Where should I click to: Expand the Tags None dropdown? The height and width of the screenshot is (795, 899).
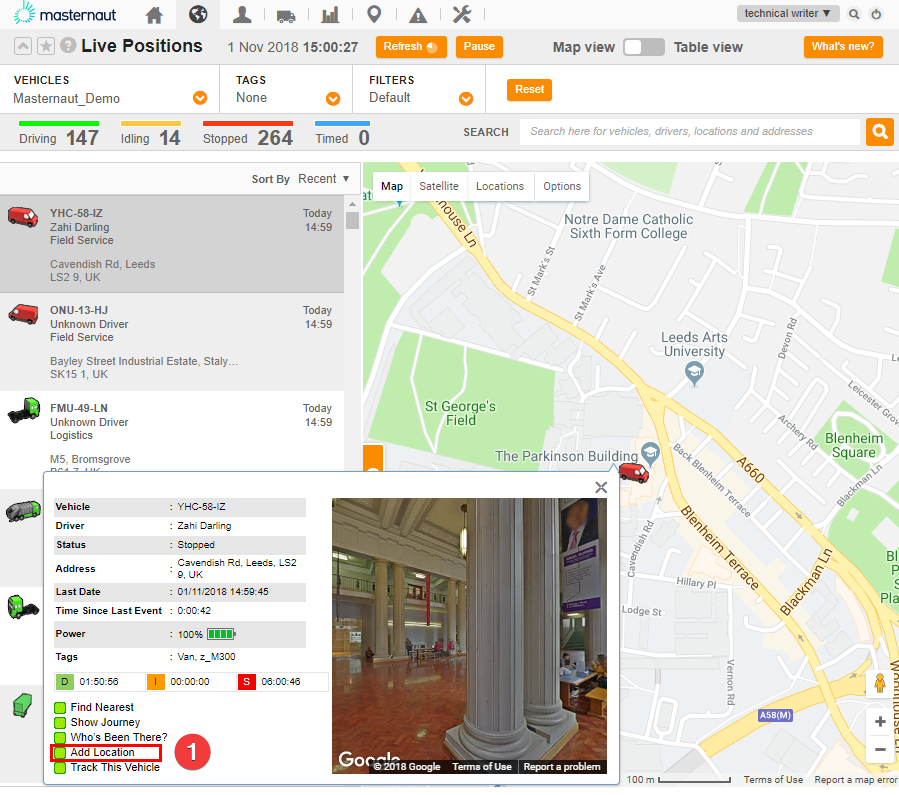[333, 99]
